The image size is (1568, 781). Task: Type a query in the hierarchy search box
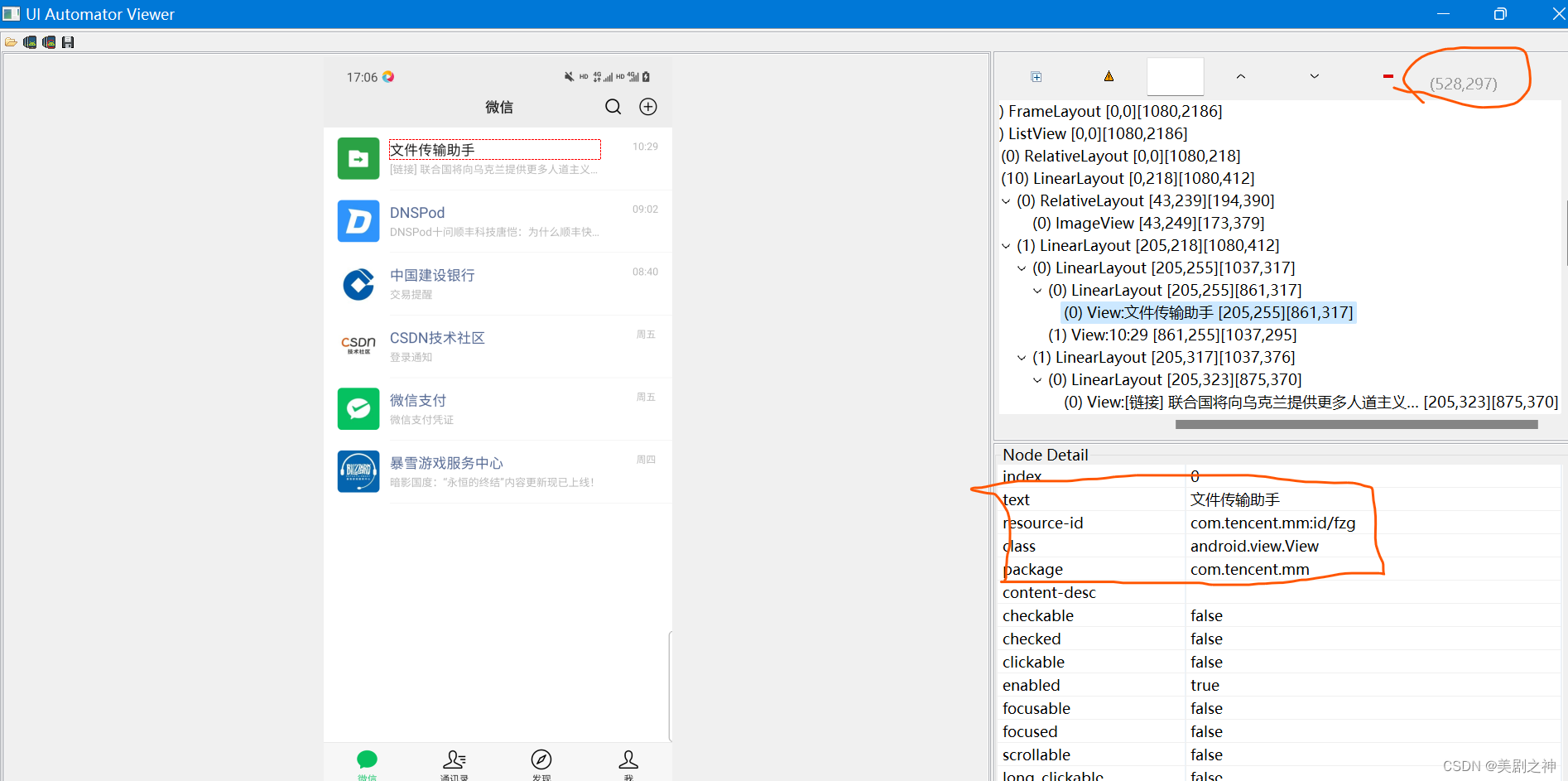pos(1175,76)
